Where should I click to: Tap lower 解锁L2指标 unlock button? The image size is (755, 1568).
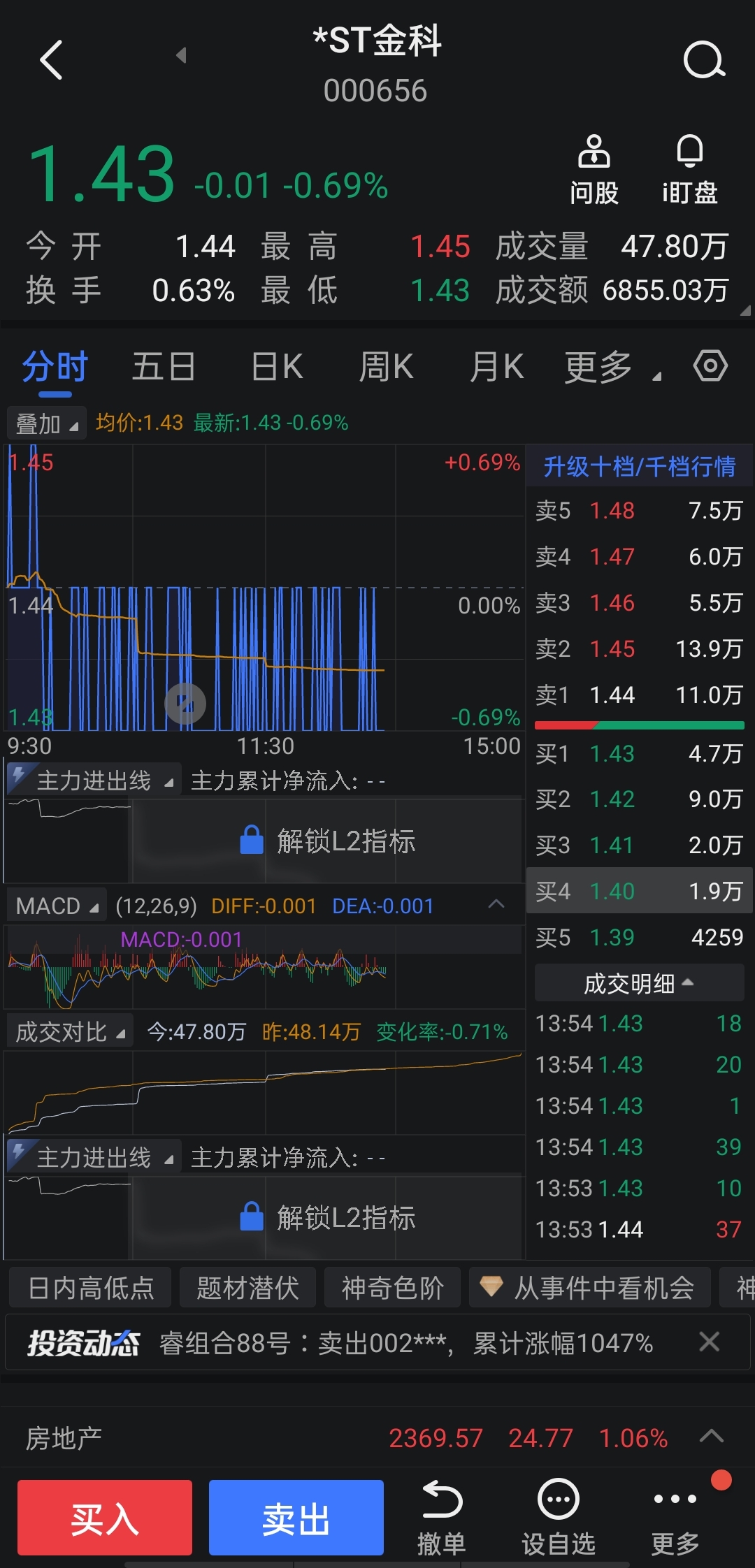pyautogui.click(x=328, y=1217)
